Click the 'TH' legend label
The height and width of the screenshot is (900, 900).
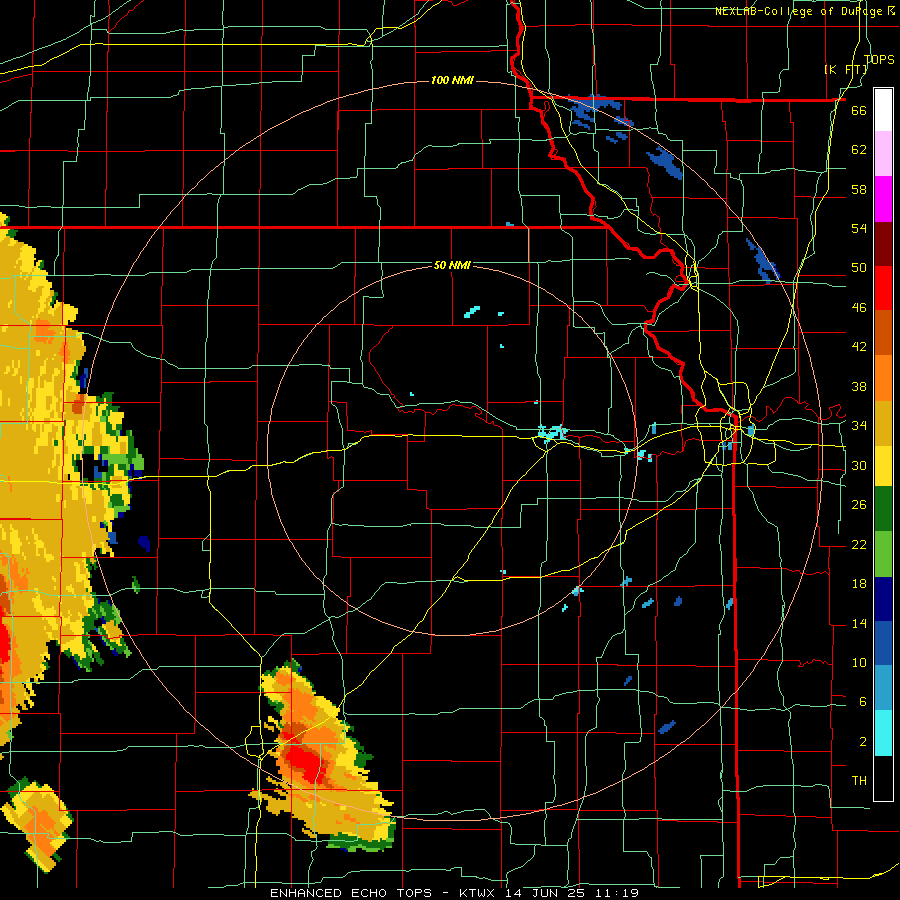click(x=859, y=781)
